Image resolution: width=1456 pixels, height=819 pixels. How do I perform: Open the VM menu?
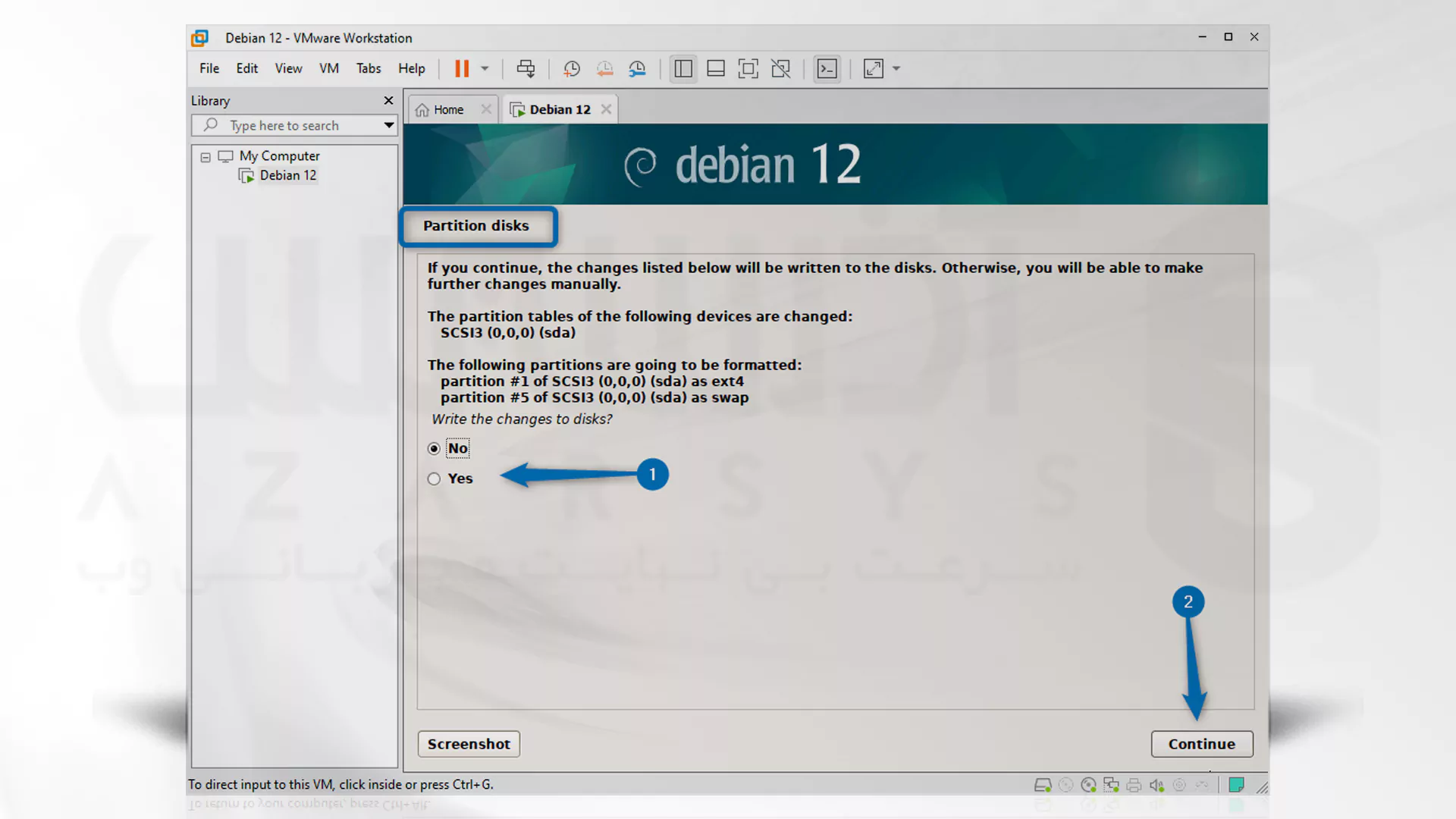point(329,68)
